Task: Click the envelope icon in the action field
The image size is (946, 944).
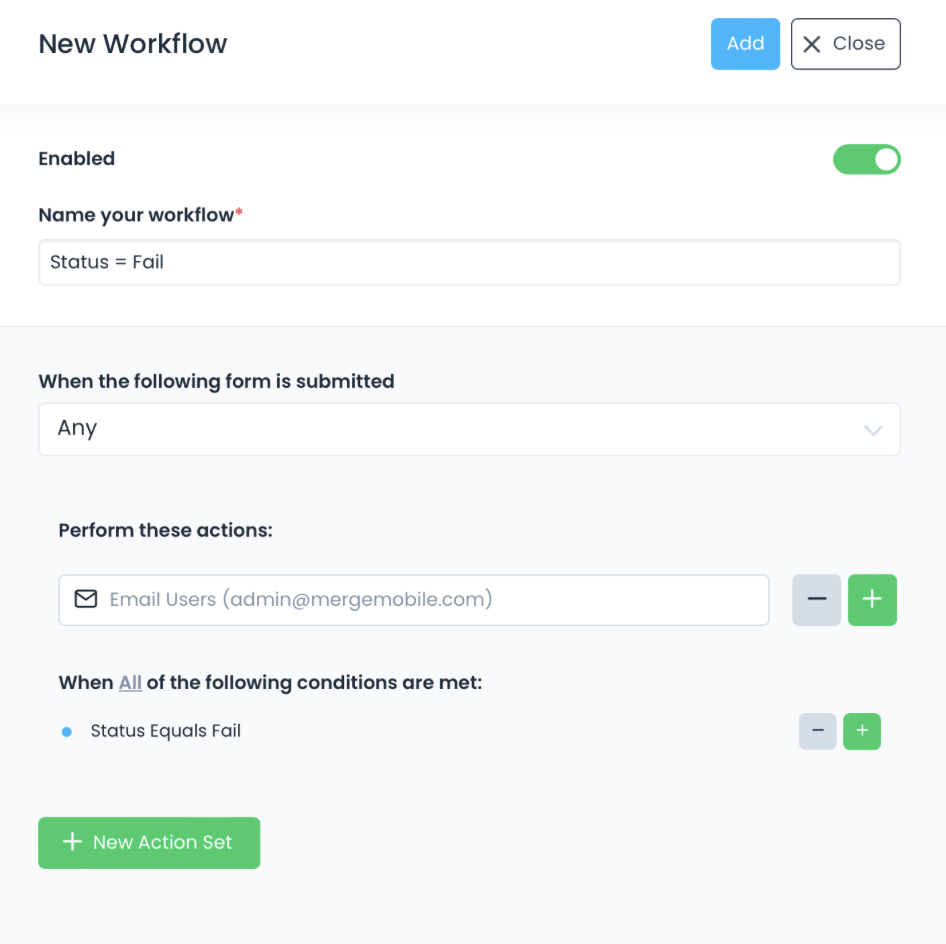Action: tap(86, 599)
